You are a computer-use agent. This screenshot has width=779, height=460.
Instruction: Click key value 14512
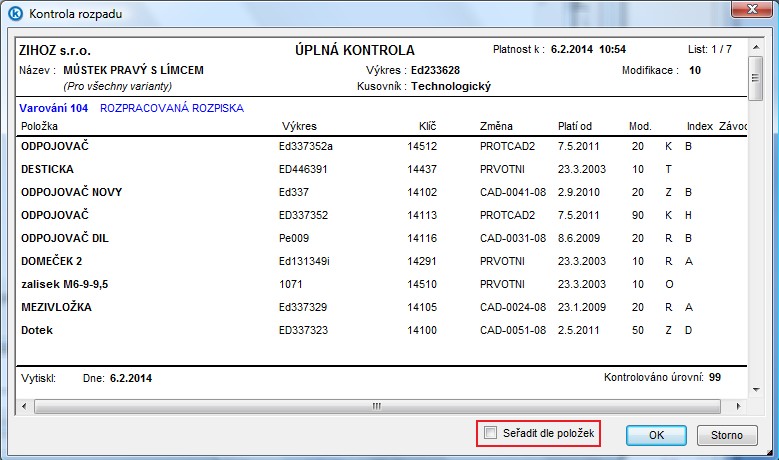click(x=422, y=147)
